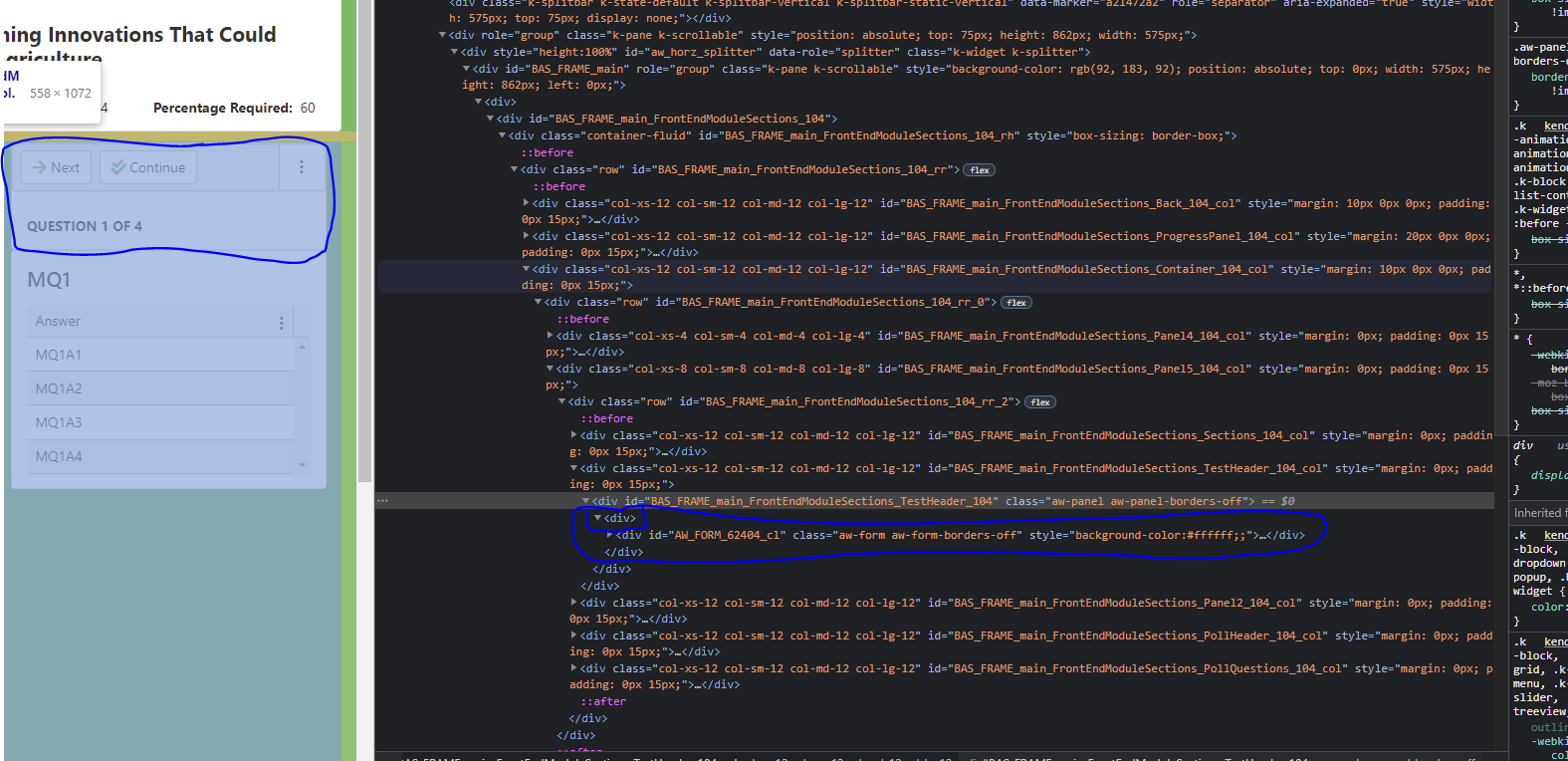Collapse the selected TestHeader_104 aw-panel node
Viewport: 1568px width, 761px height.
click(586, 501)
